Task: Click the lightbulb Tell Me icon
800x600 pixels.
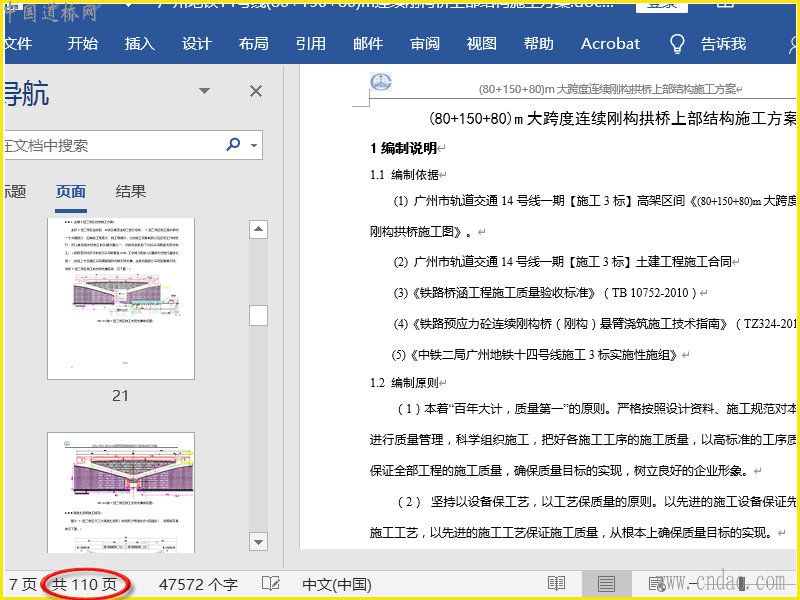Action: (677, 43)
